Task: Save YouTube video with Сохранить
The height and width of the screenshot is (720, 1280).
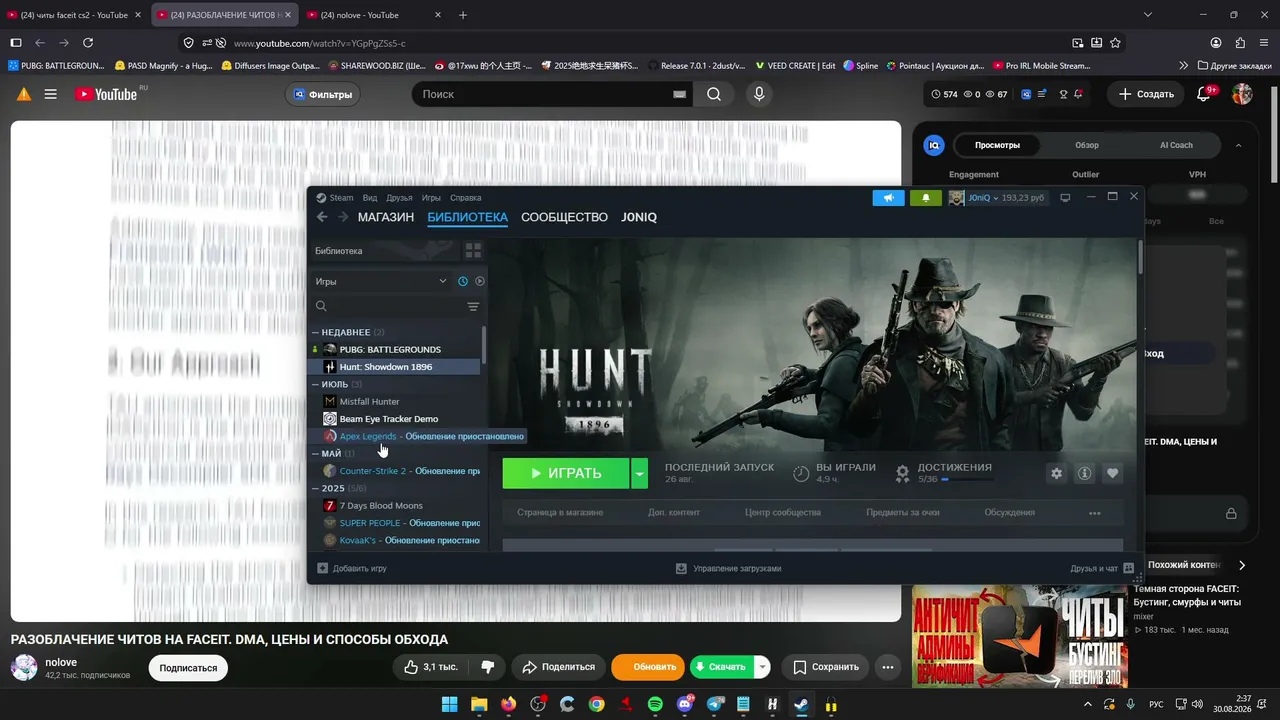Action: tap(826, 667)
